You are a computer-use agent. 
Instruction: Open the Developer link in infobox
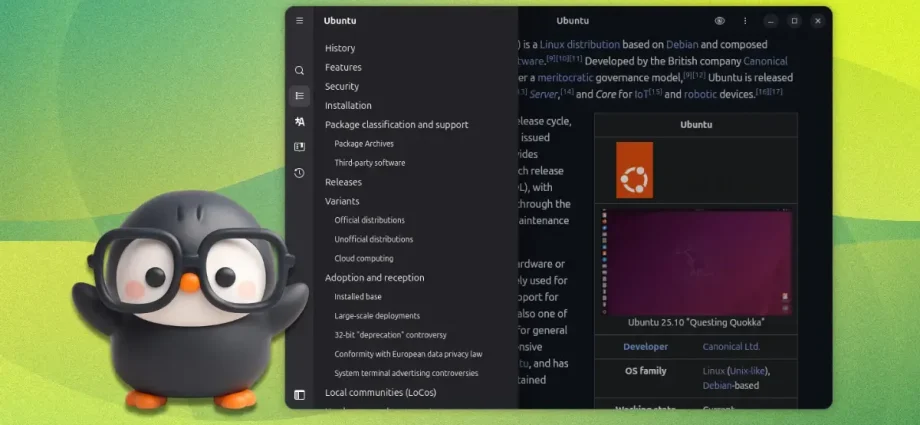click(645, 346)
